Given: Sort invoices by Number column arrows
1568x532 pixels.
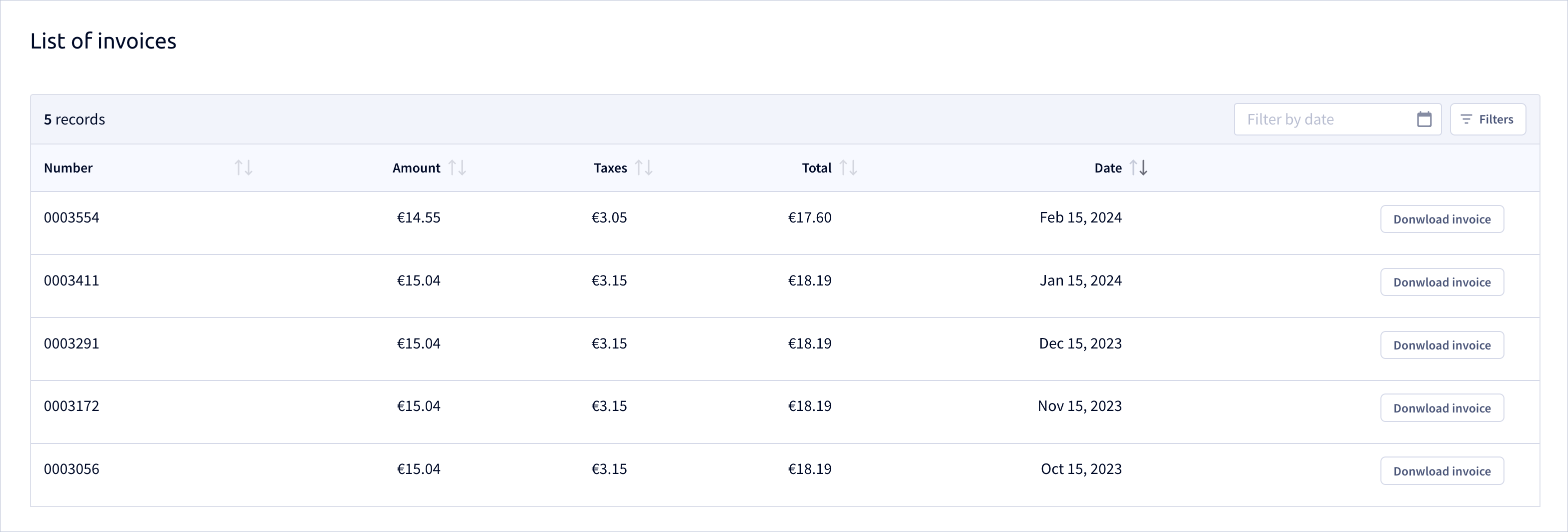Looking at the screenshot, I should pos(244,167).
